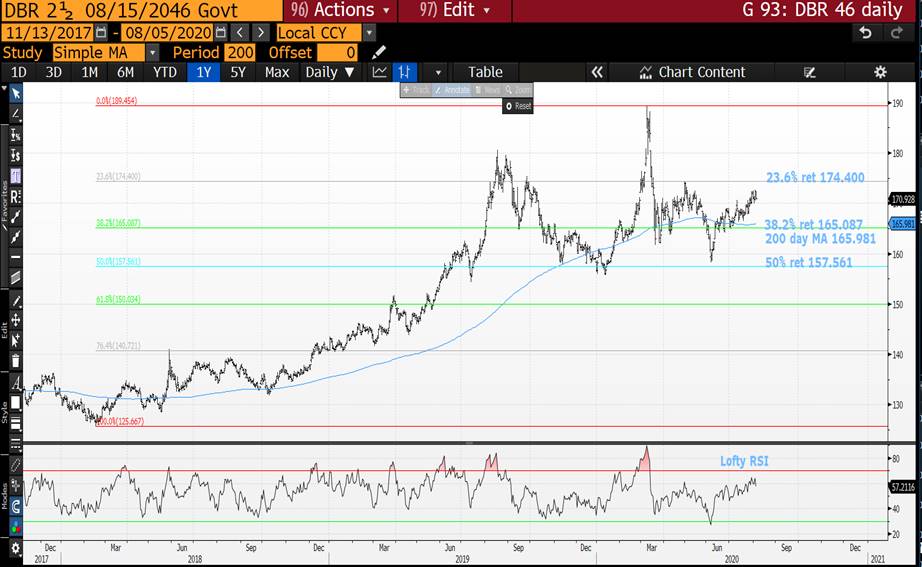Open the Edit dropdown menu
Screen dimensions: 922x567
click(x=455, y=10)
